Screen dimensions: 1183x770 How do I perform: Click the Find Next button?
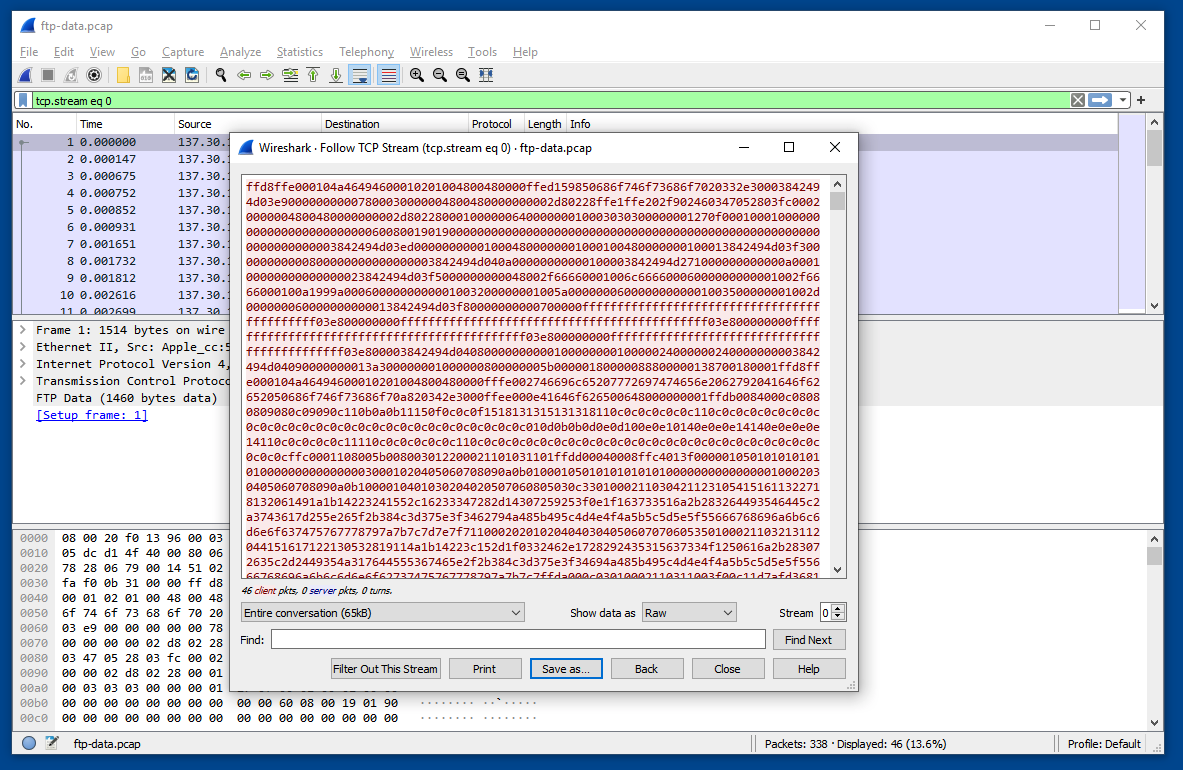point(808,640)
